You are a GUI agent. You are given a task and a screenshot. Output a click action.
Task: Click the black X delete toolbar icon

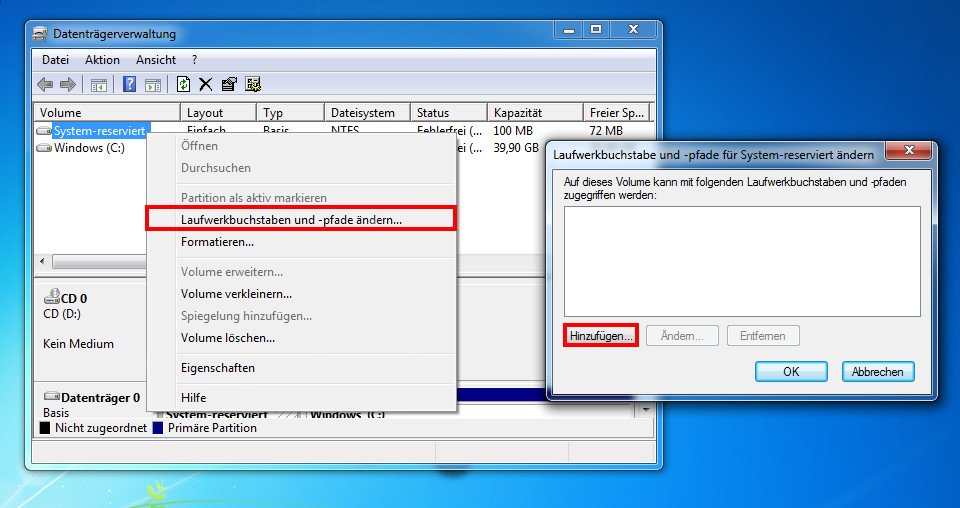206,84
